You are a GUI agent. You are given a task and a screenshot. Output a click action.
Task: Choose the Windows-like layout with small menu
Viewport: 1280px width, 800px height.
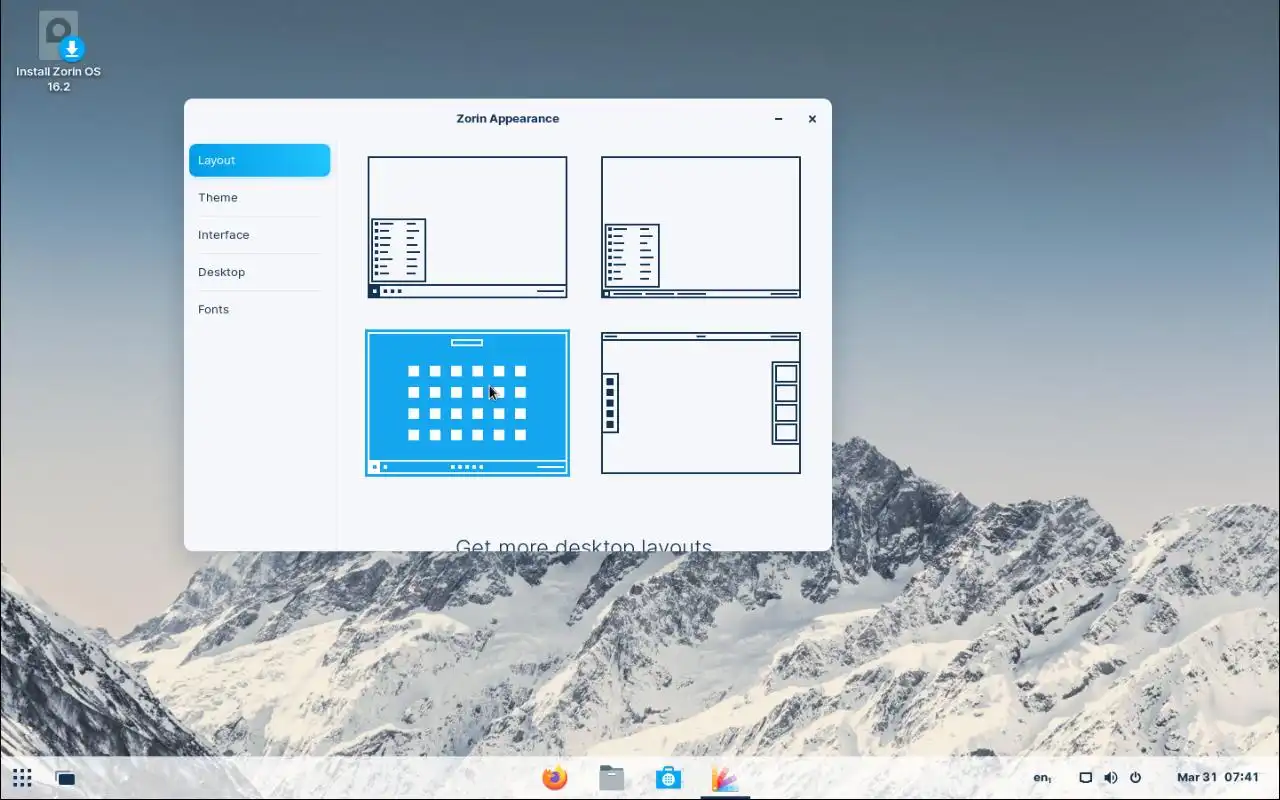tap(467, 227)
